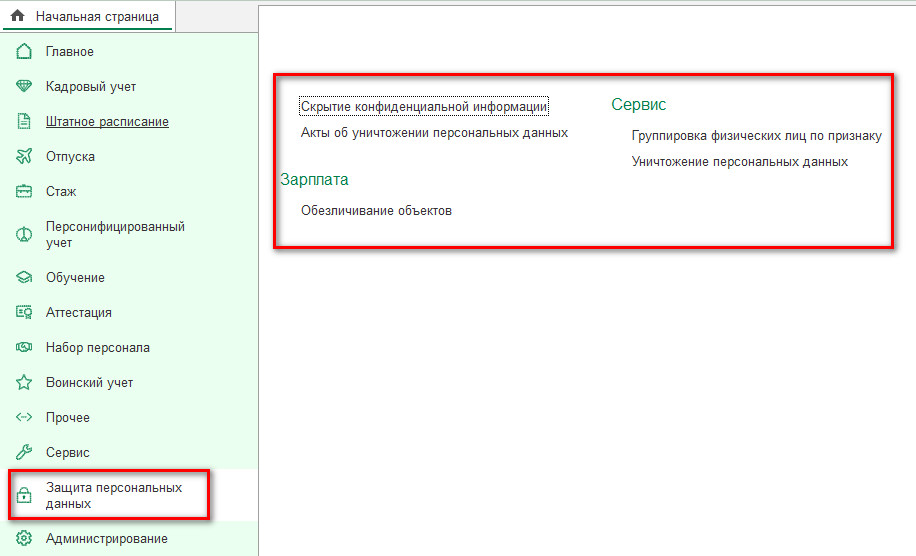Click the graduation cap icon for Обучение
916x556 pixels.
pyautogui.click(x=25, y=278)
